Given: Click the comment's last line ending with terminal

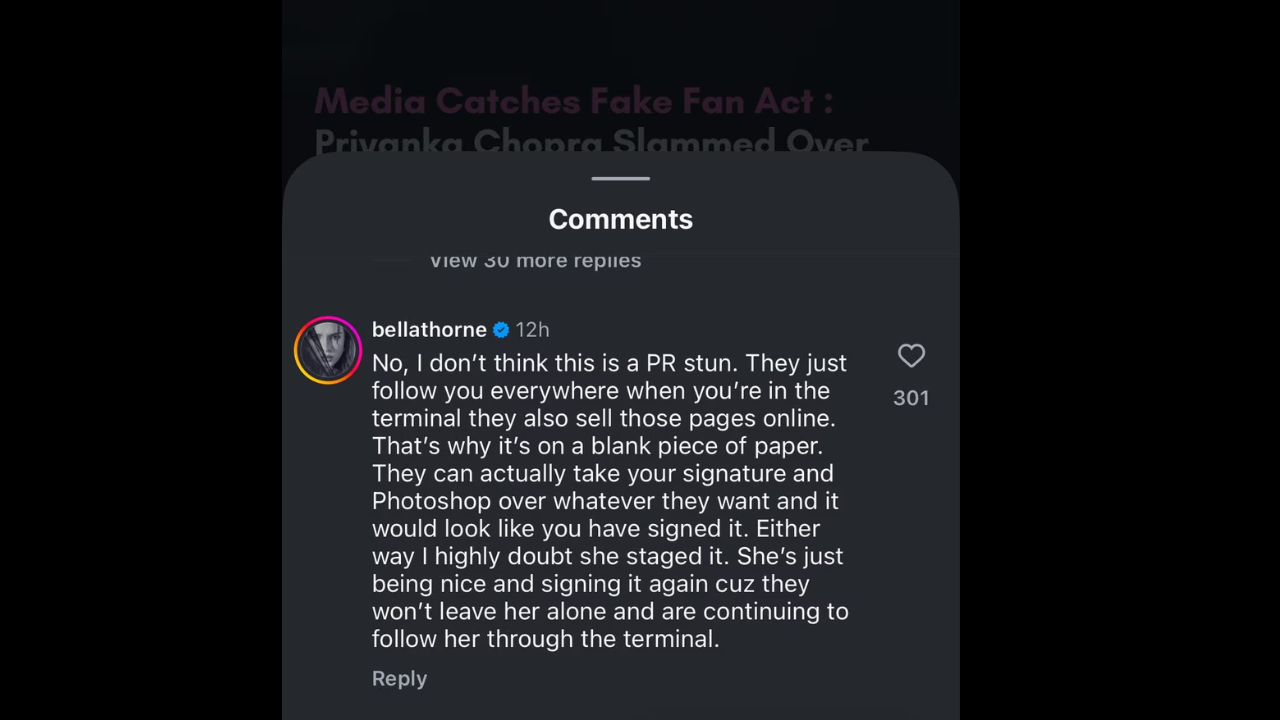Looking at the screenshot, I should 545,639.
